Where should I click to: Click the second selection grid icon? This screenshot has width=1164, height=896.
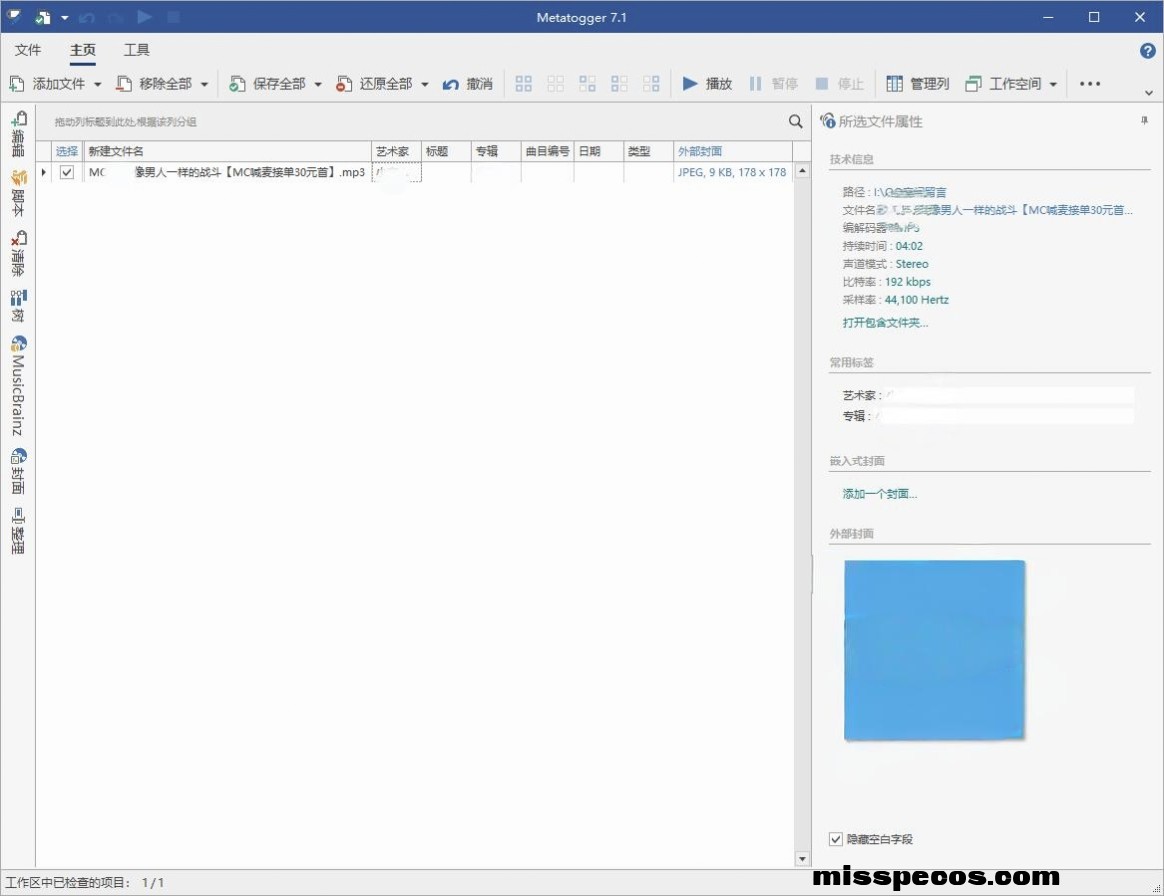pyautogui.click(x=555, y=84)
